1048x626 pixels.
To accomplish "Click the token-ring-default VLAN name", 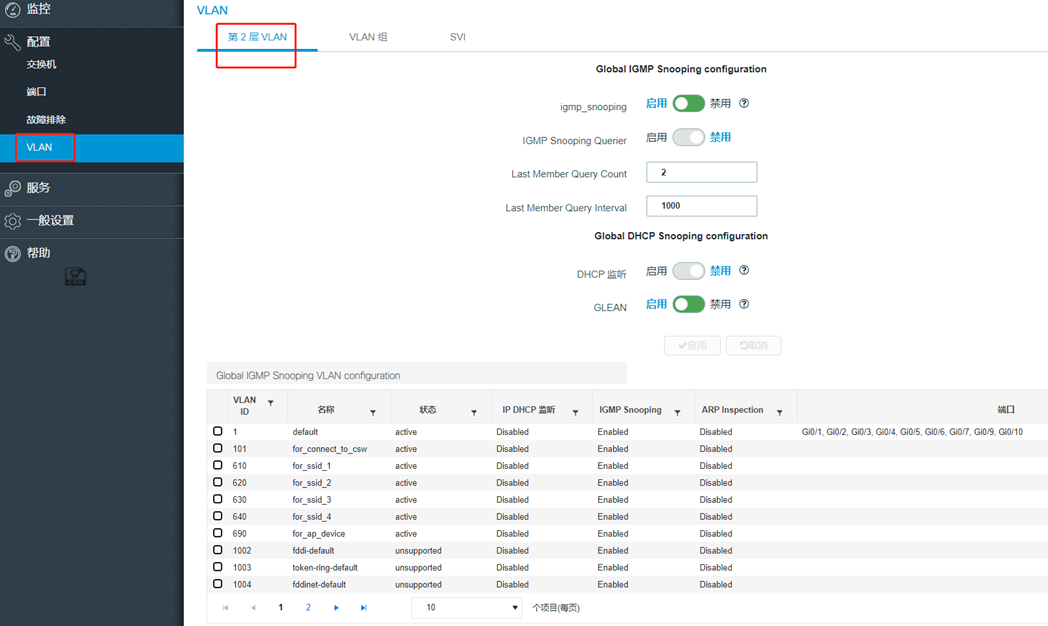I will [325, 568].
